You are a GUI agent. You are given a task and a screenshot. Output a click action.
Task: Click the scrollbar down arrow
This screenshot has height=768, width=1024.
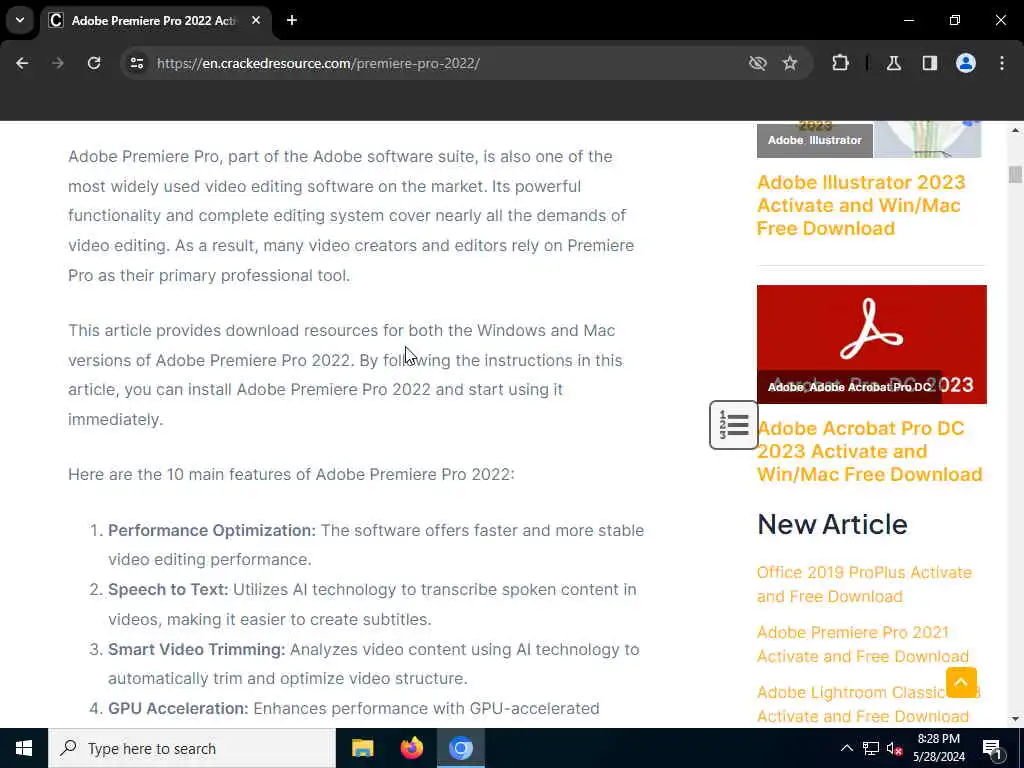point(1015,719)
